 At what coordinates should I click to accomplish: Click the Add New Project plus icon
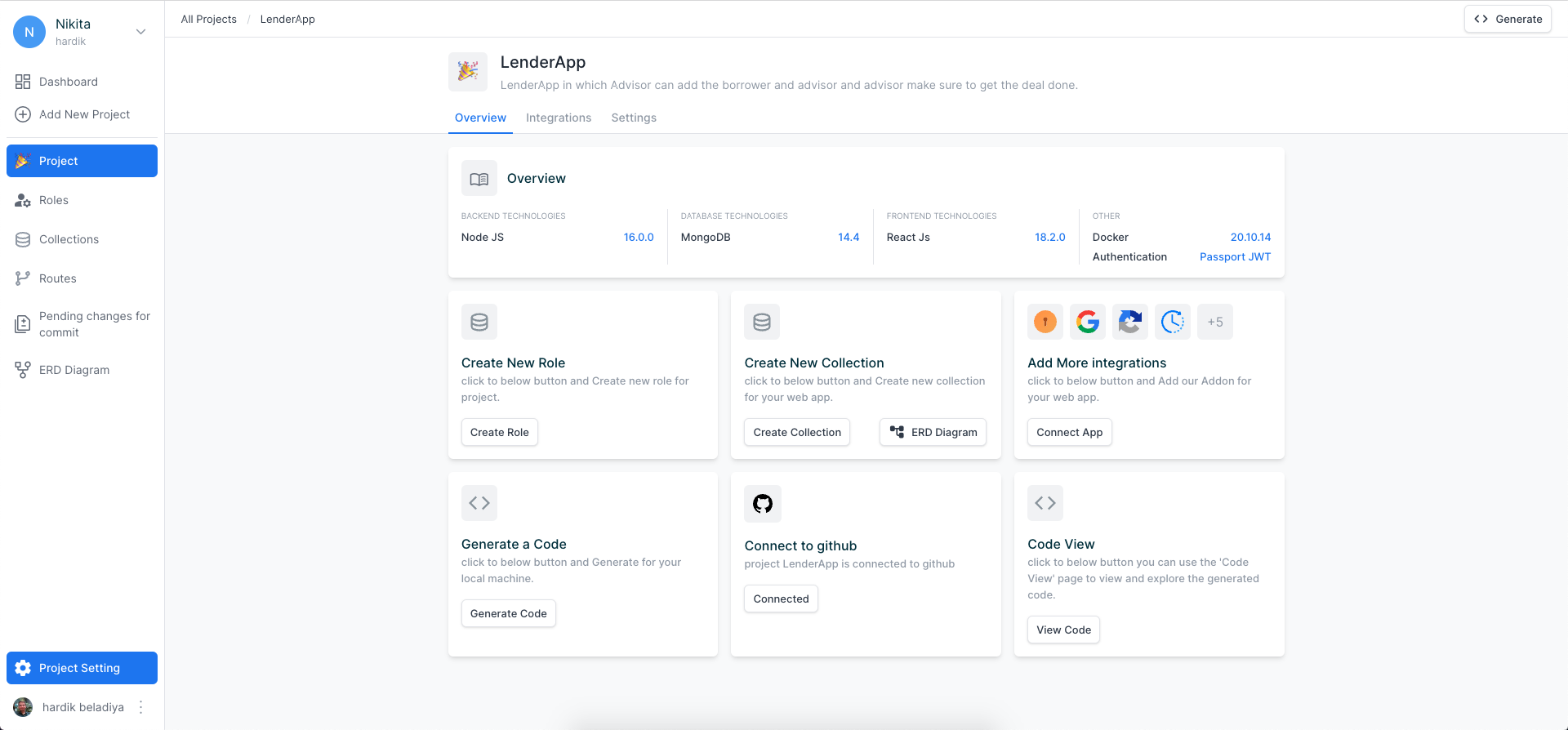pyautogui.click(x=23, y=114)
